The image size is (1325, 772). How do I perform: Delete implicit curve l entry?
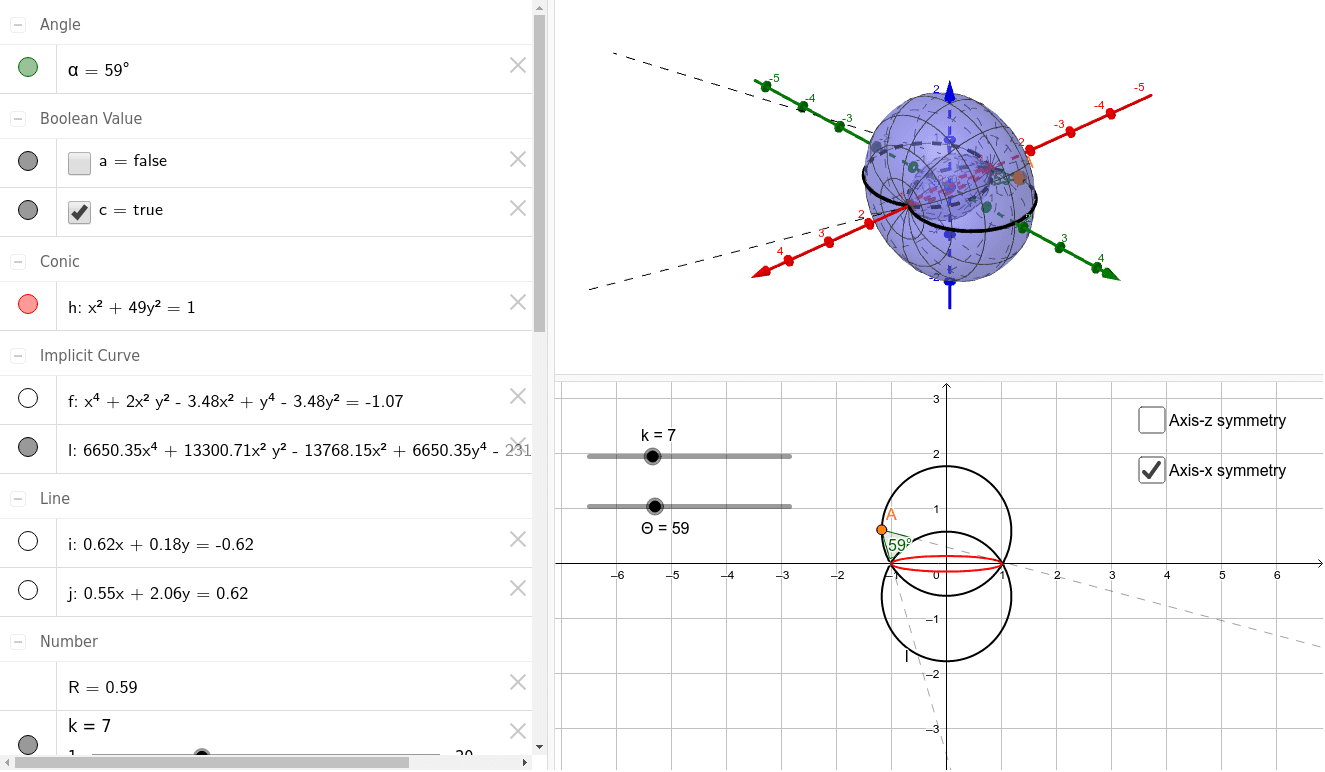(x=518, y=445)
